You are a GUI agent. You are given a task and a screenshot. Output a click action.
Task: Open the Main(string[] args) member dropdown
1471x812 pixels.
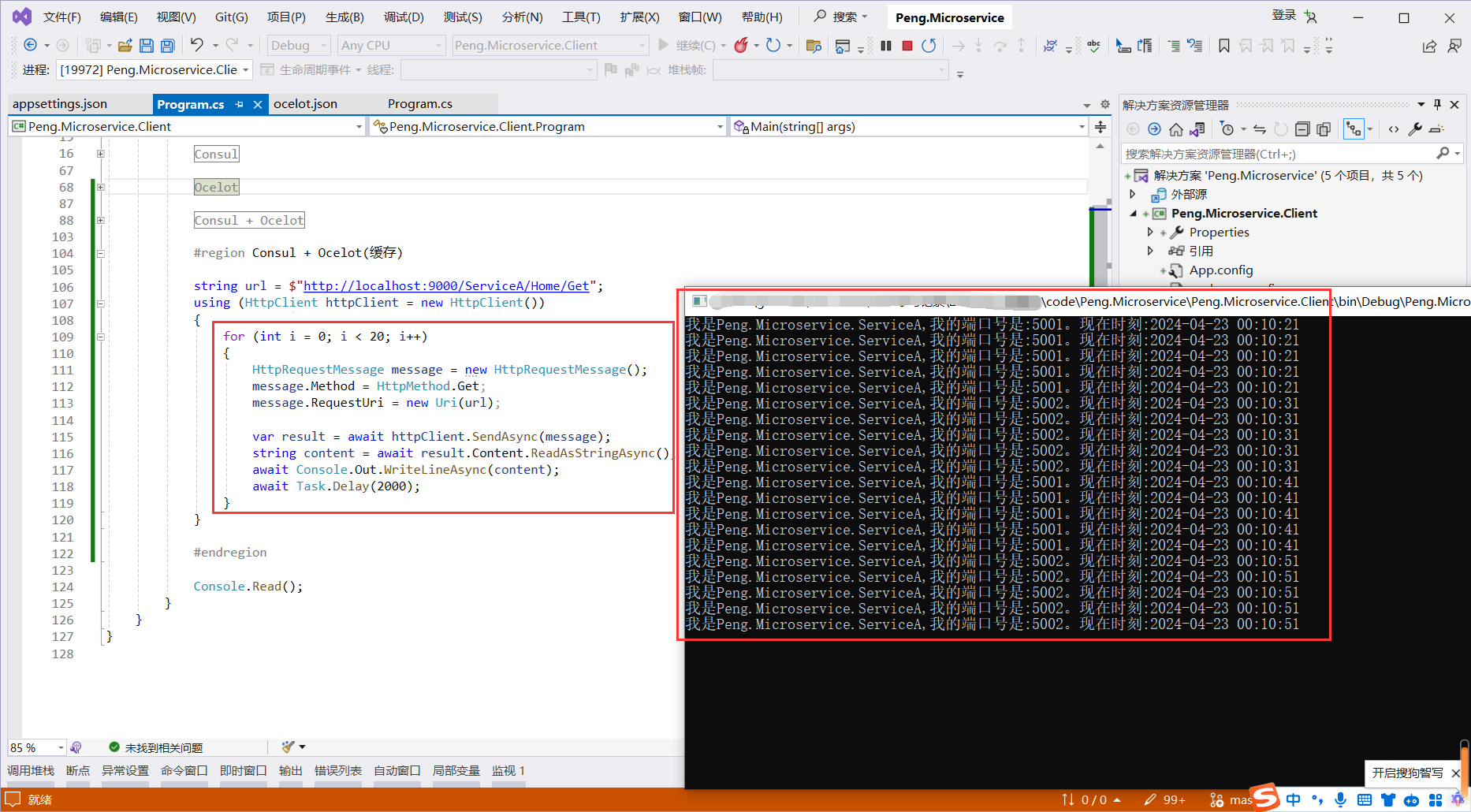pos(908,126)
